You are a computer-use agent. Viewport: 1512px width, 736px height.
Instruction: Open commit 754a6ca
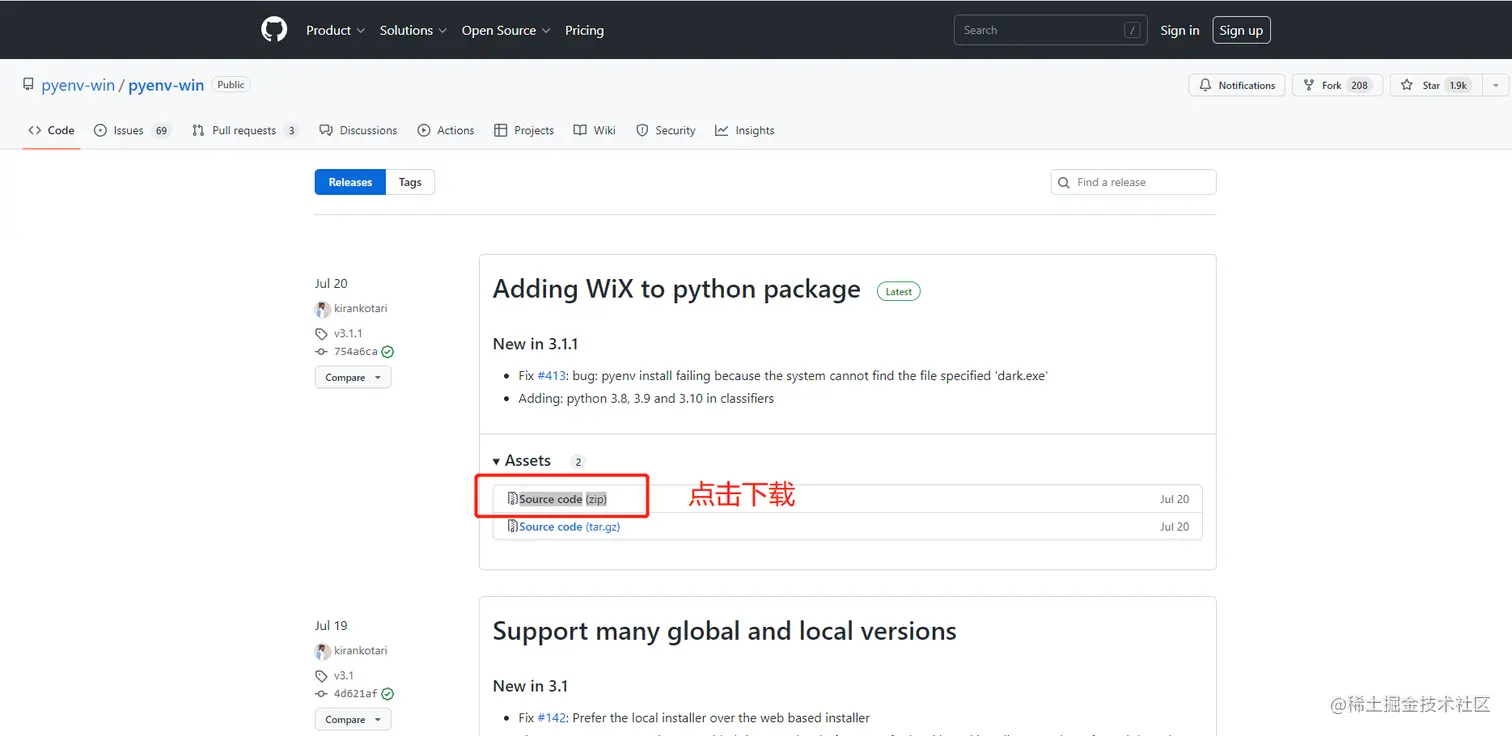coord(356,352)
